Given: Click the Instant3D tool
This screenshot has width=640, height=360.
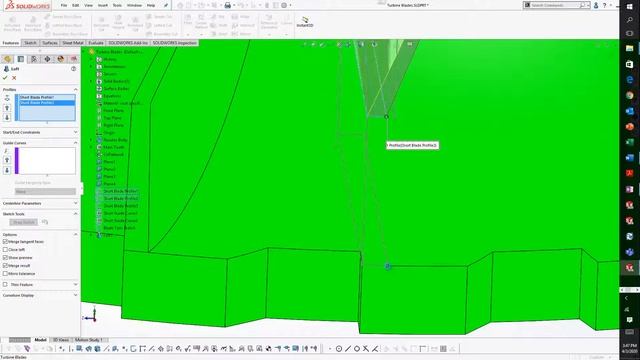Looking at the screenshot, I should [304, 22].
